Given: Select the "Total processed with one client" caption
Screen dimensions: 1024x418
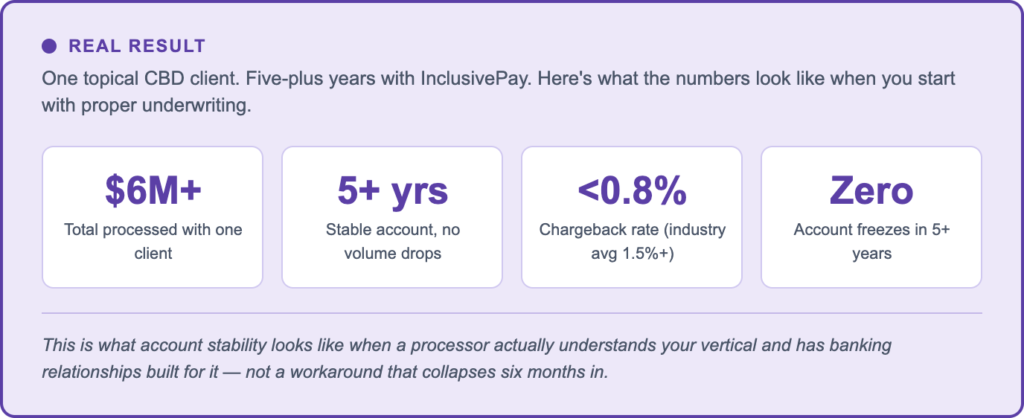Looking at the screenshot, I should click(x=152, y=241).
